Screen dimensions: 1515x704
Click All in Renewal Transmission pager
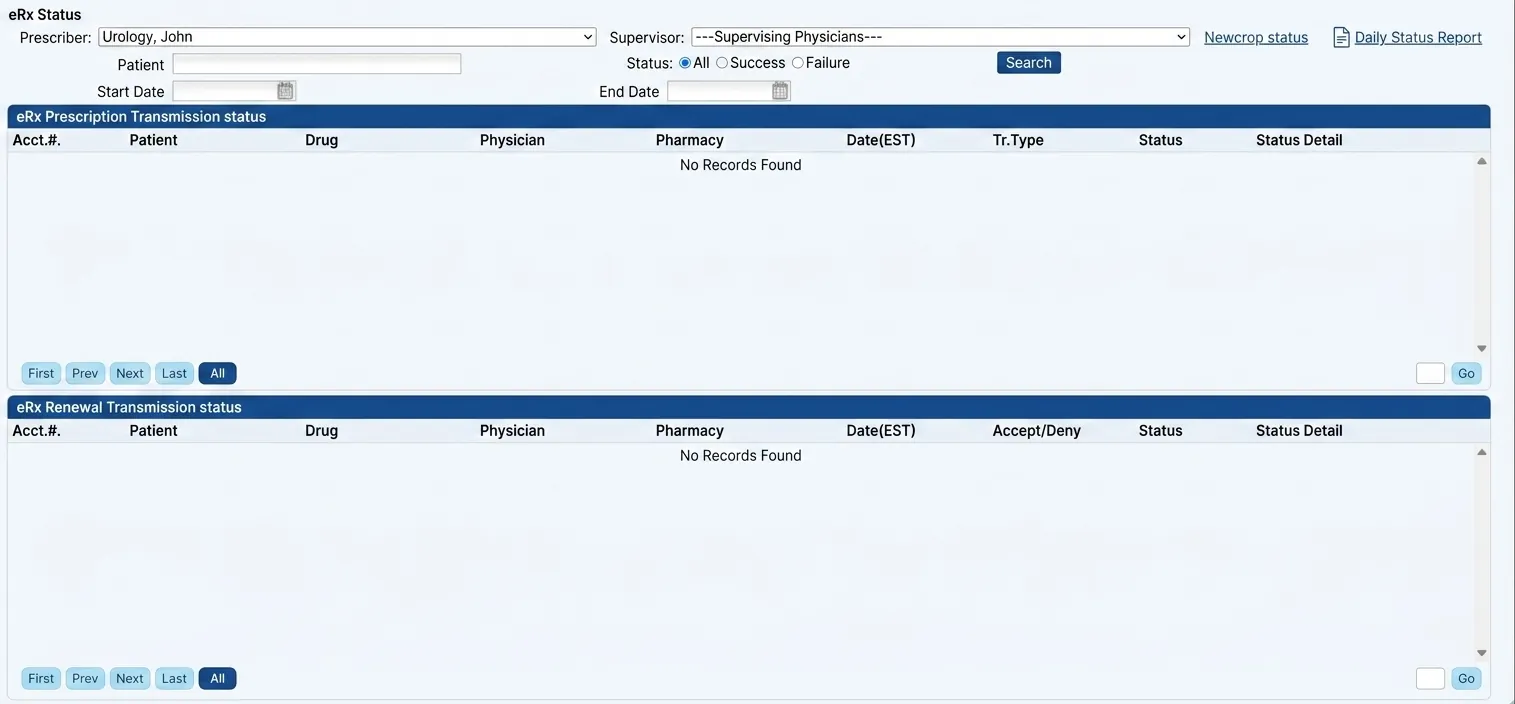pyautogui.click(x=218, y=678)
